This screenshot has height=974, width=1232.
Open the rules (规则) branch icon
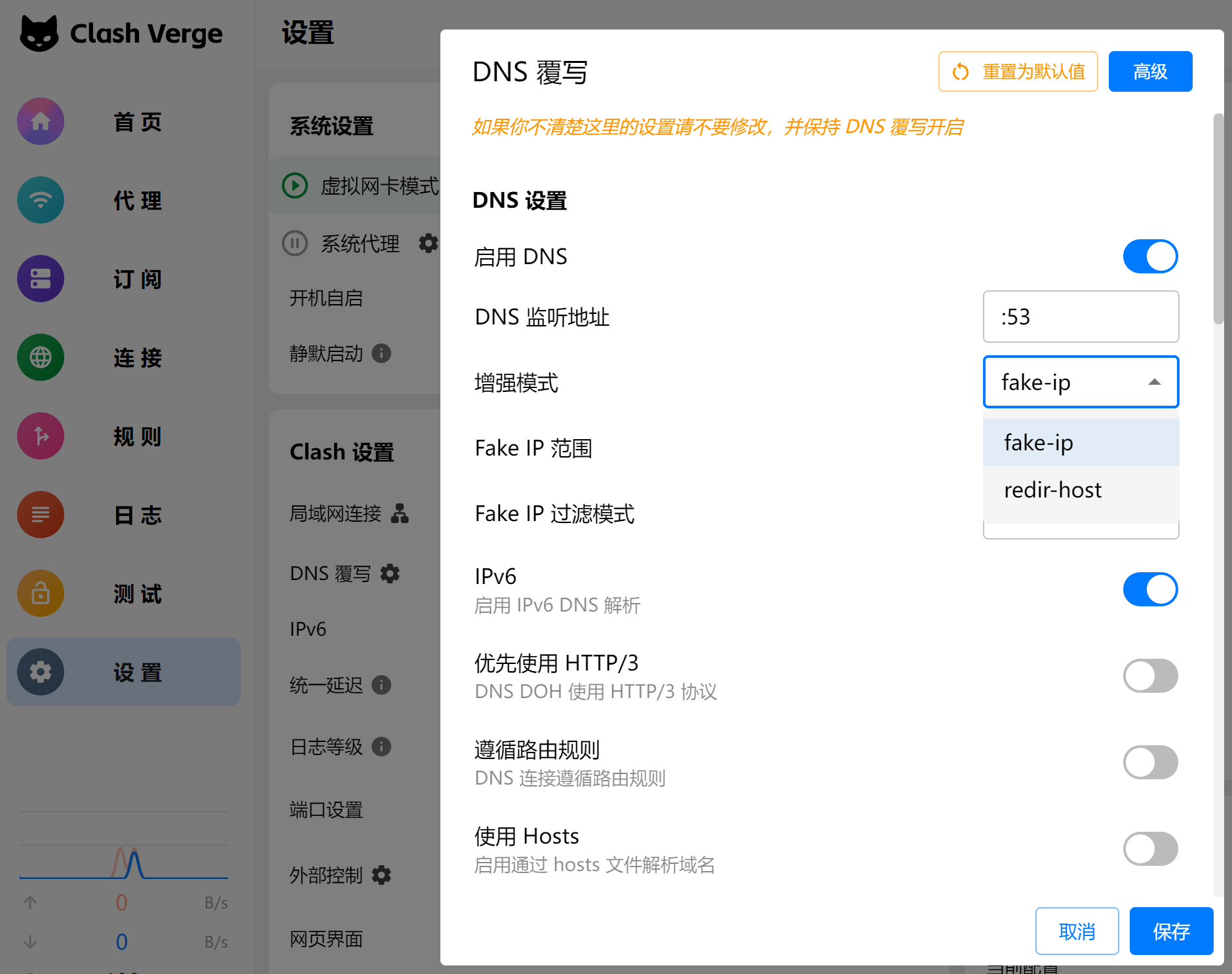(41, 437)
